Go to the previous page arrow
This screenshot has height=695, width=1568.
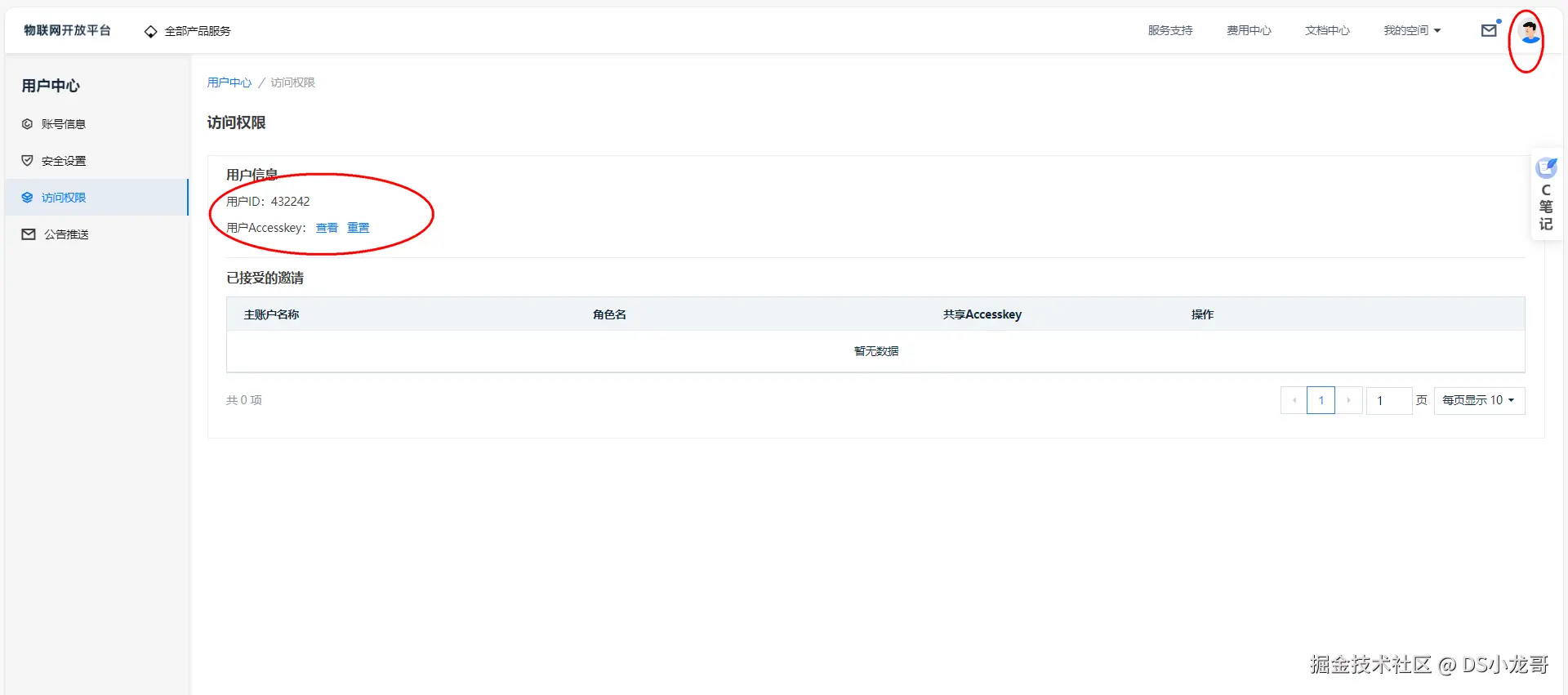click(x=1294, y=400)
